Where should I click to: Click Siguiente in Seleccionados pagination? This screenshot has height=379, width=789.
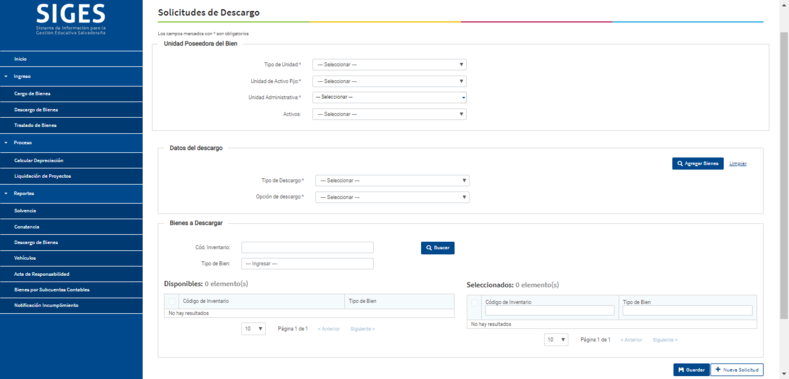pyautogui.click(x=665, y=340)
